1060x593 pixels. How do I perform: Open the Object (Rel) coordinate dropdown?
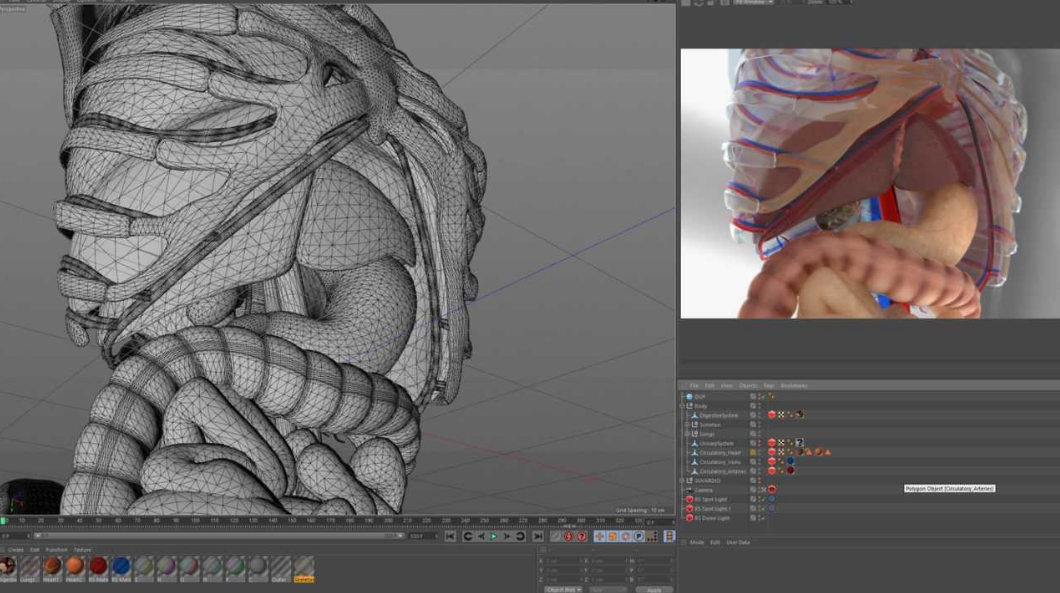click(563, 589)
